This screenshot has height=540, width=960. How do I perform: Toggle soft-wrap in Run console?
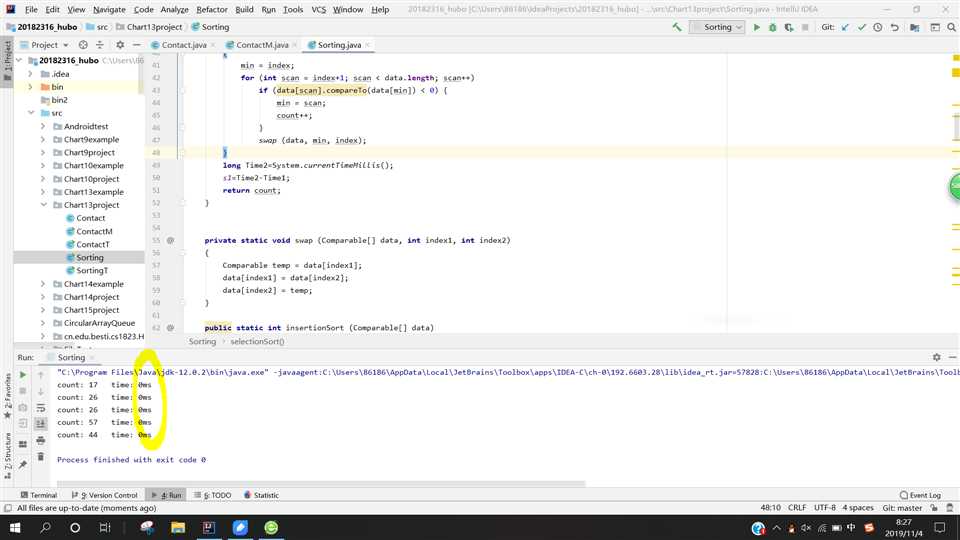[40, 408]
